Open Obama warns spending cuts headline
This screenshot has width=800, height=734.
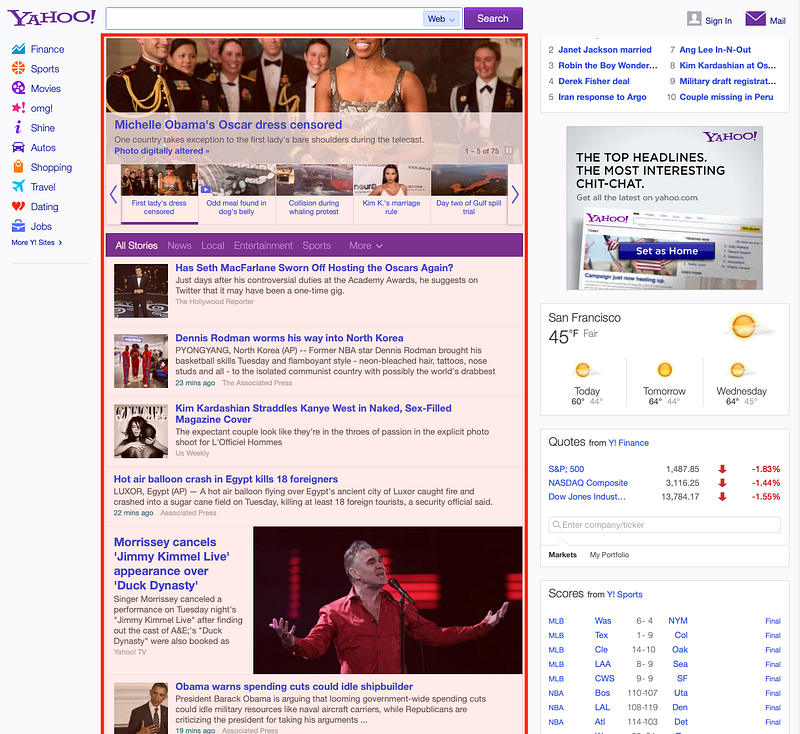294,687
